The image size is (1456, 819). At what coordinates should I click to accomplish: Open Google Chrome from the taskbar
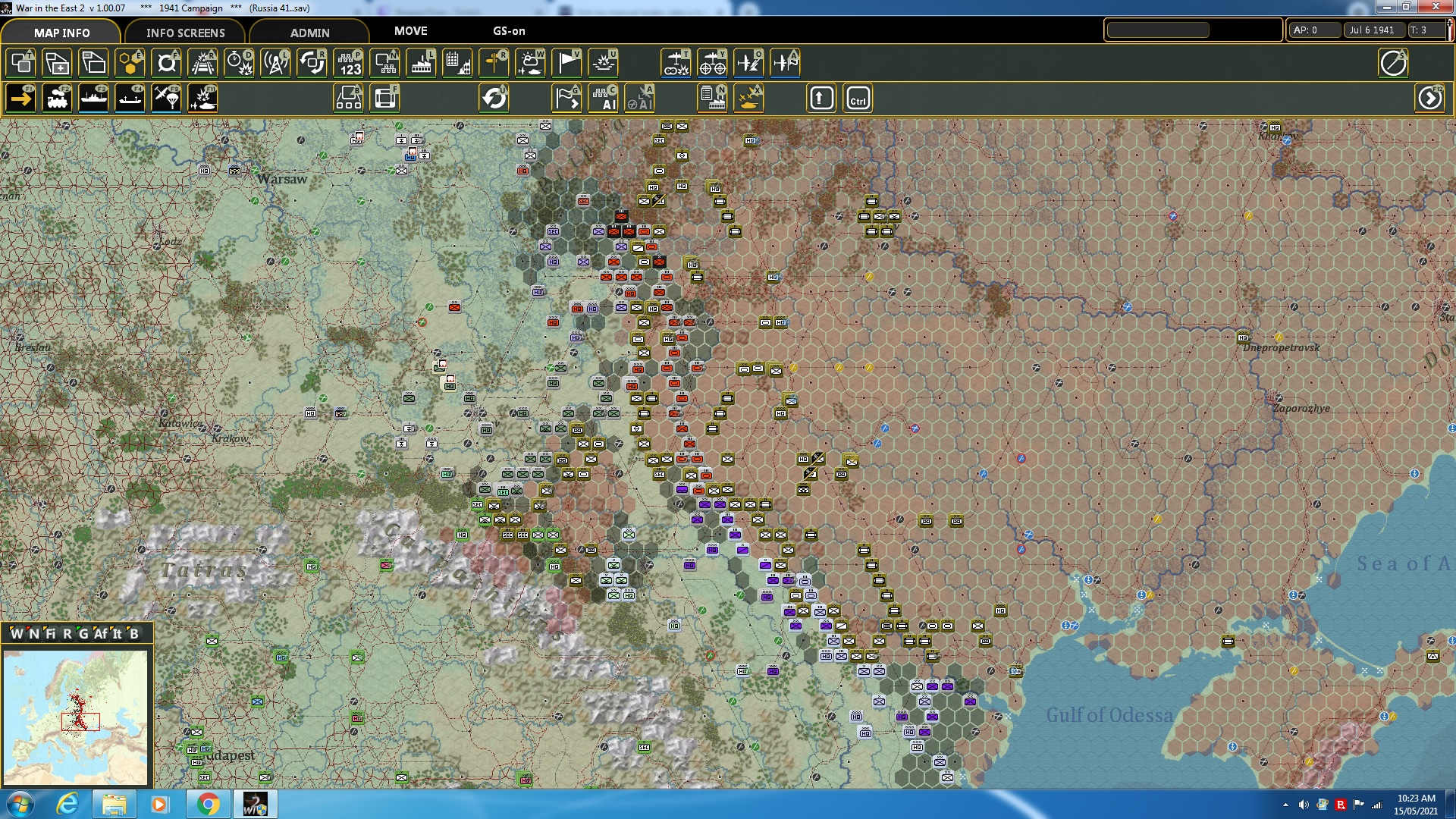[x=208, y=804]
